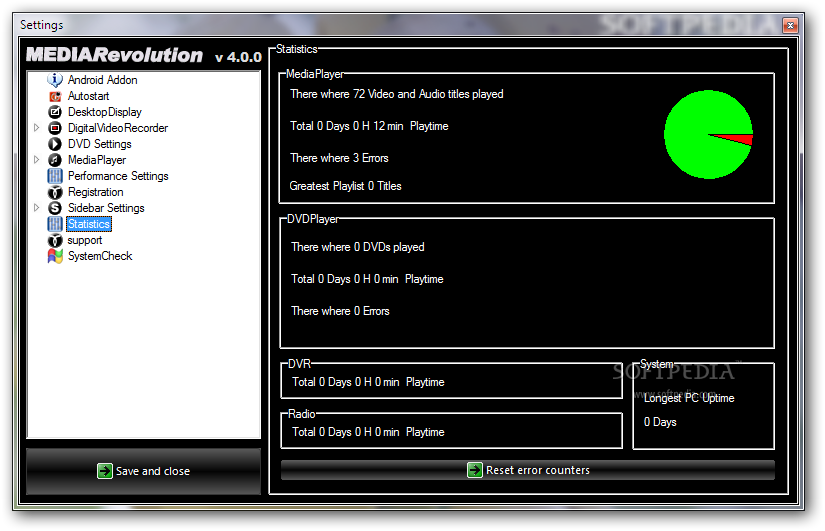Click the Performance Settings icon
The height and width of the screenshot is (531, 825).
55,176
